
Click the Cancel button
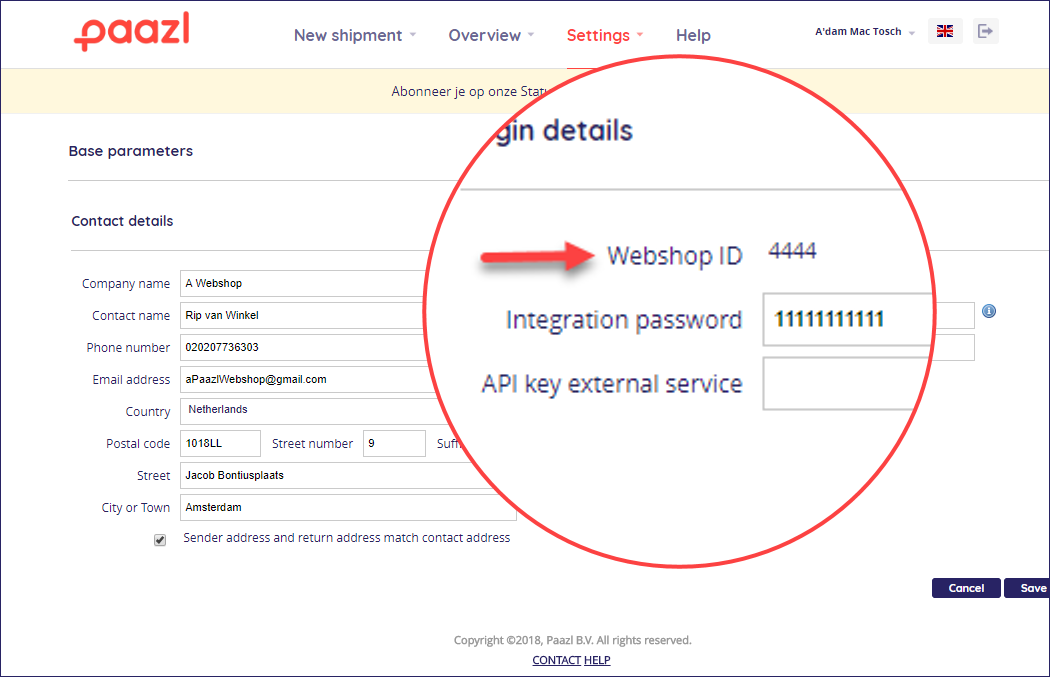(x=966, y=588)
